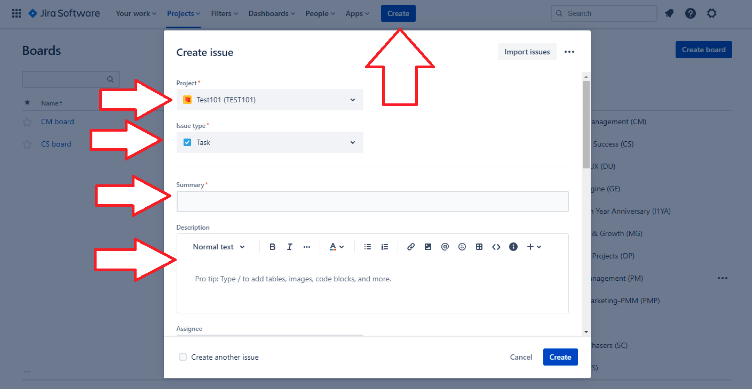This screenshot has height=389, width=752.
Task: Expand the Your work menu
Action: tap(136, 13)
